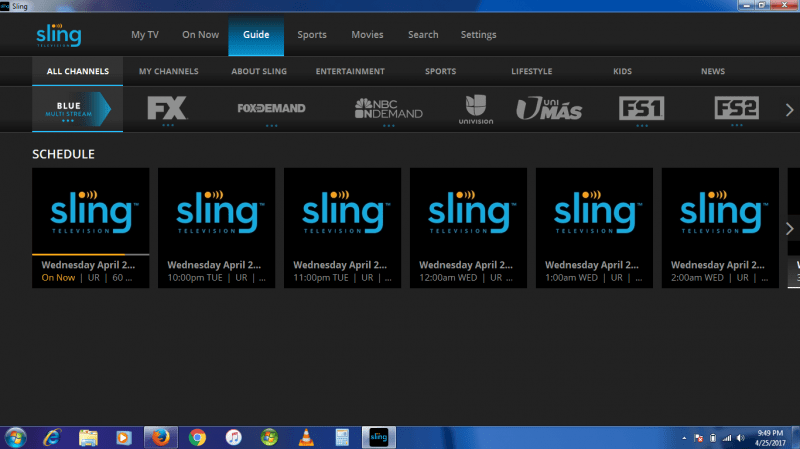The height and width of the screenshot is (449, 800).
Task: Open the NBC On Demand channel
Action: (389, 108)
